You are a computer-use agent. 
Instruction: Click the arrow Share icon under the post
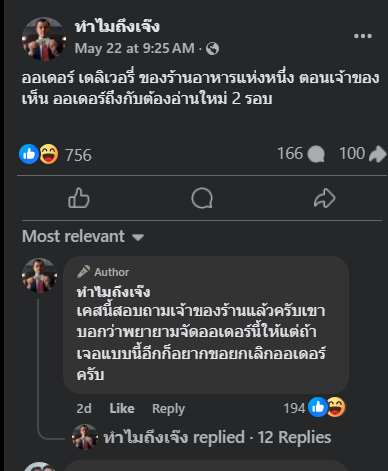[324, 198]
